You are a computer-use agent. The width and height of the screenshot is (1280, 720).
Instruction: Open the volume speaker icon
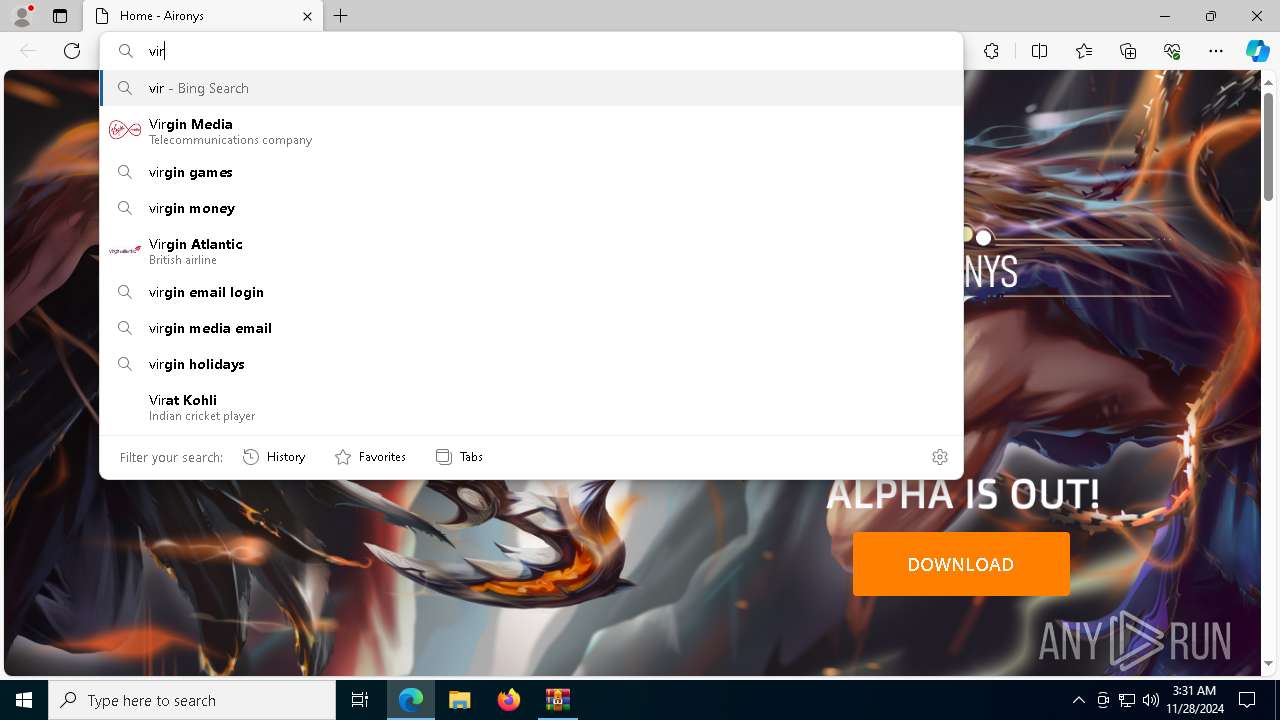click(1151, 700)
